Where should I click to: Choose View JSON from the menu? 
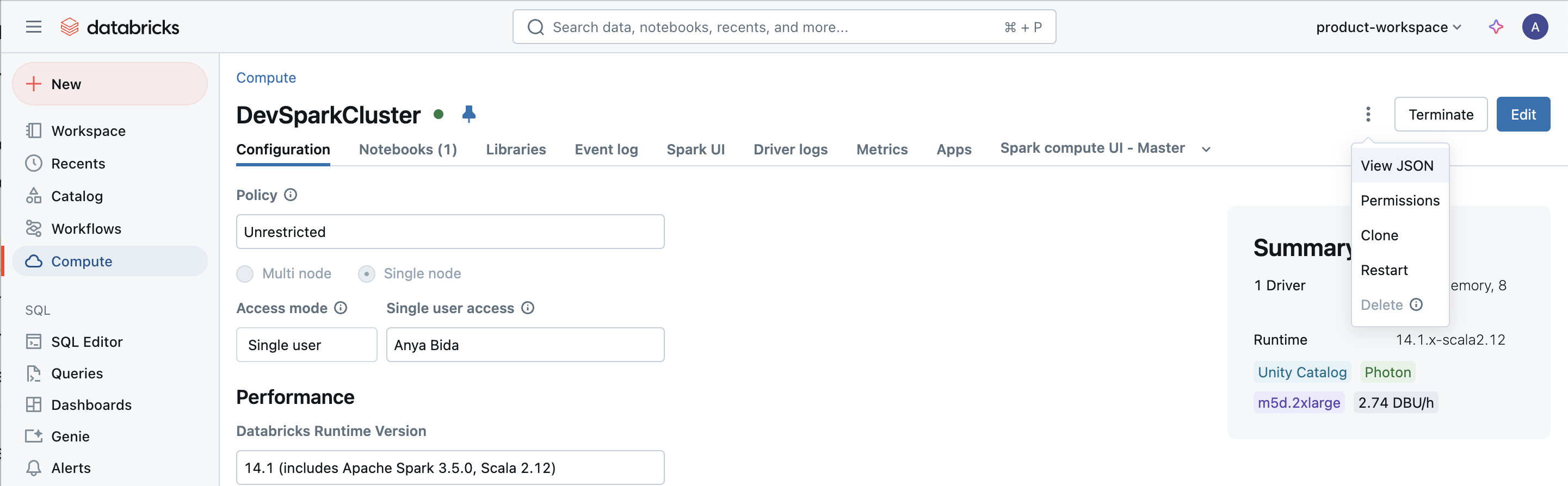click(1400, 165)
